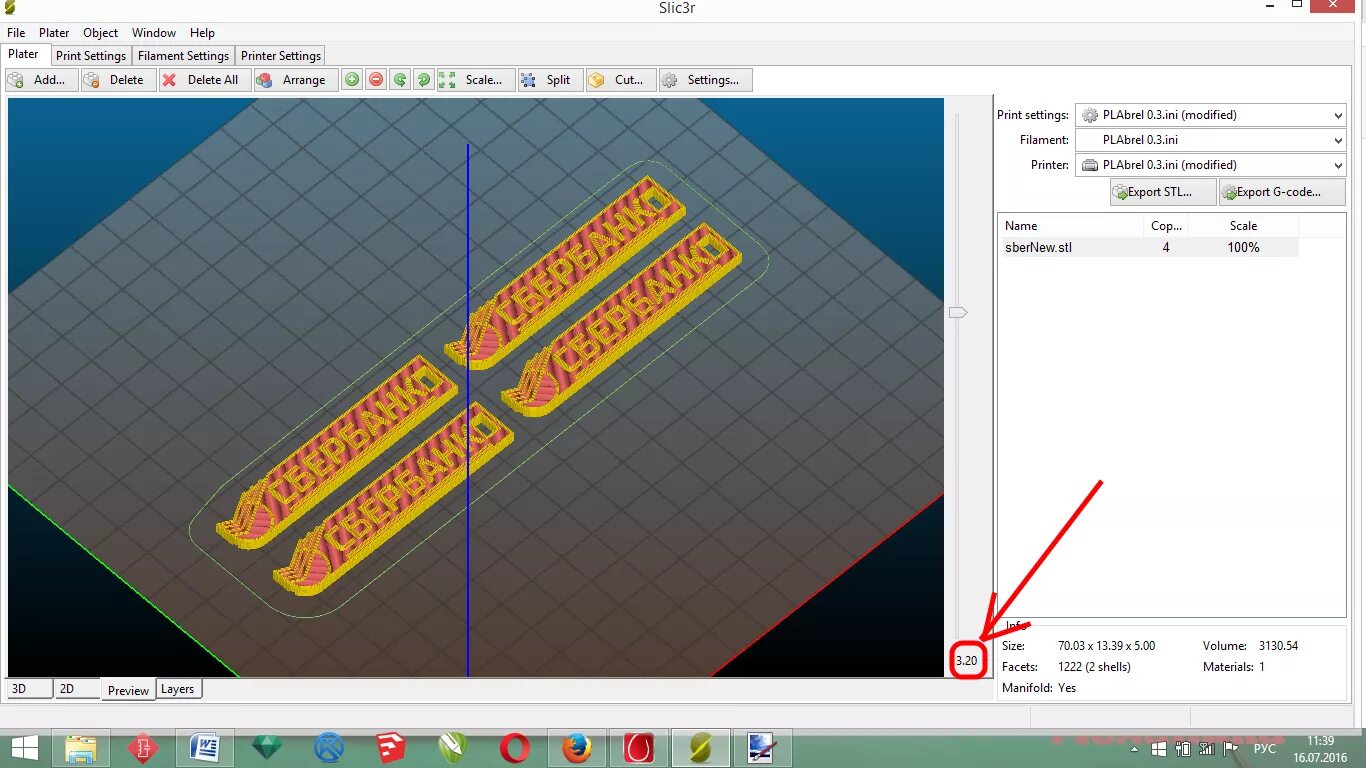The width and height of the screenshot is (1366, 768).
Task: Open the Window menu
Action: 154,33
